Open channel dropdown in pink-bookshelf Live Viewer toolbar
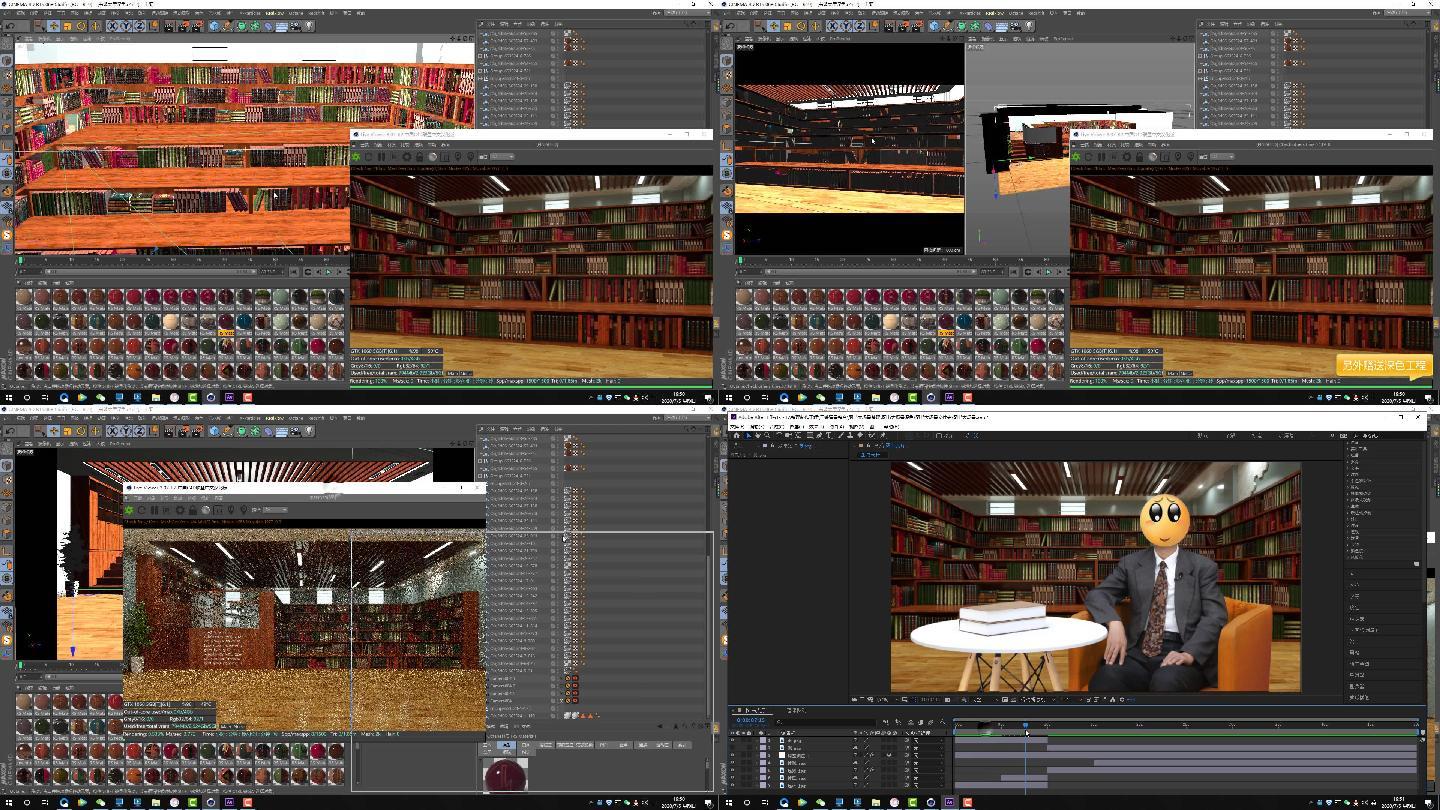 (x=502, y=156)
